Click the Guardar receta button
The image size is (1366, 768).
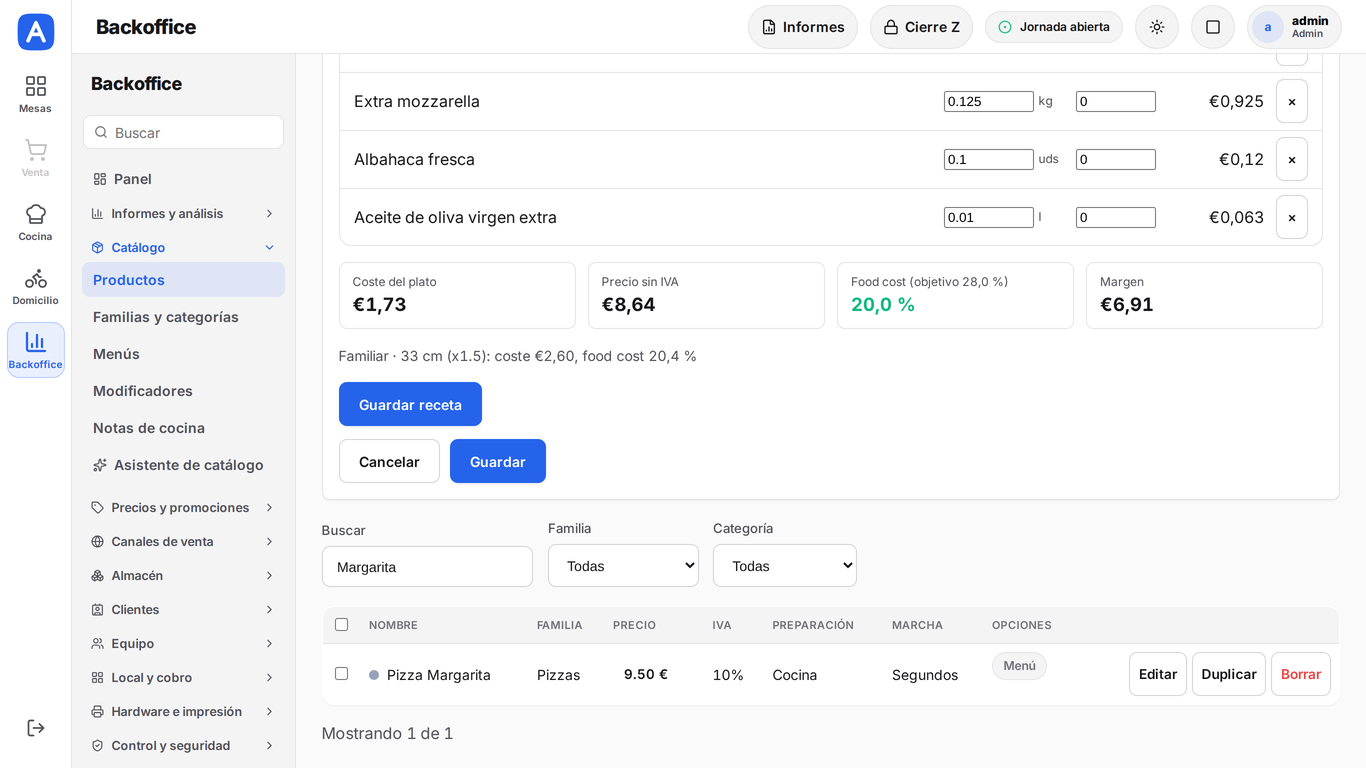click(x=410, y=404)
